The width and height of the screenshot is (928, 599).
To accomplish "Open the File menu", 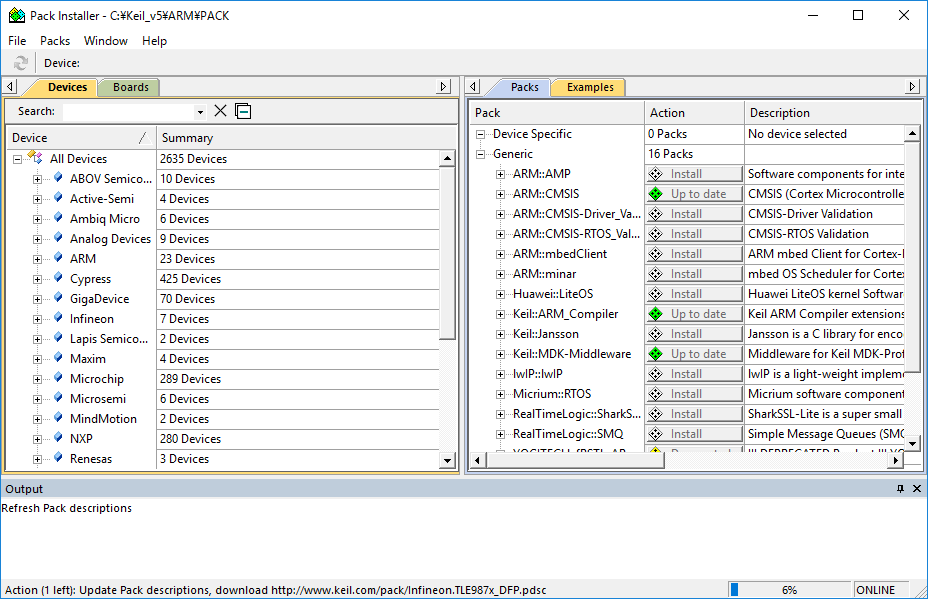I will (x=17, y=40).
